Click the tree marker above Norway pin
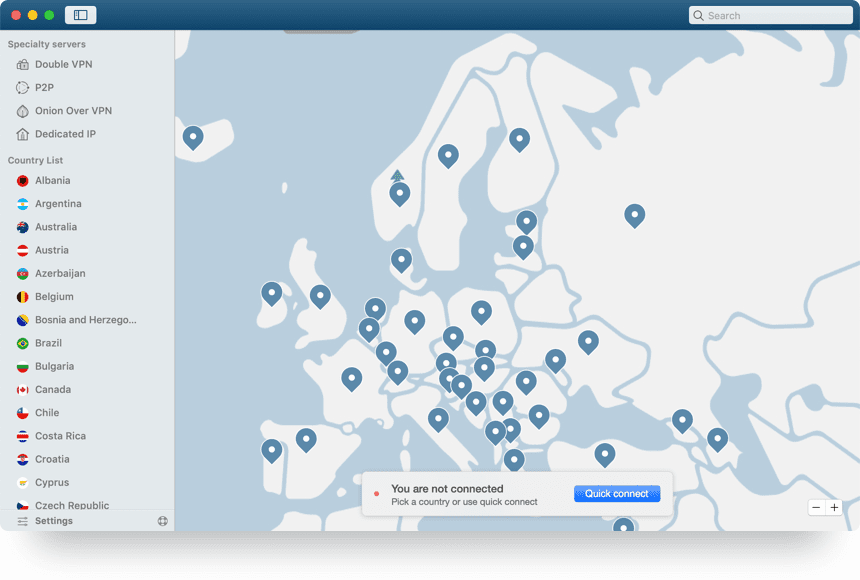The width and height of the screenshot is (860, 580). [398, 176]
